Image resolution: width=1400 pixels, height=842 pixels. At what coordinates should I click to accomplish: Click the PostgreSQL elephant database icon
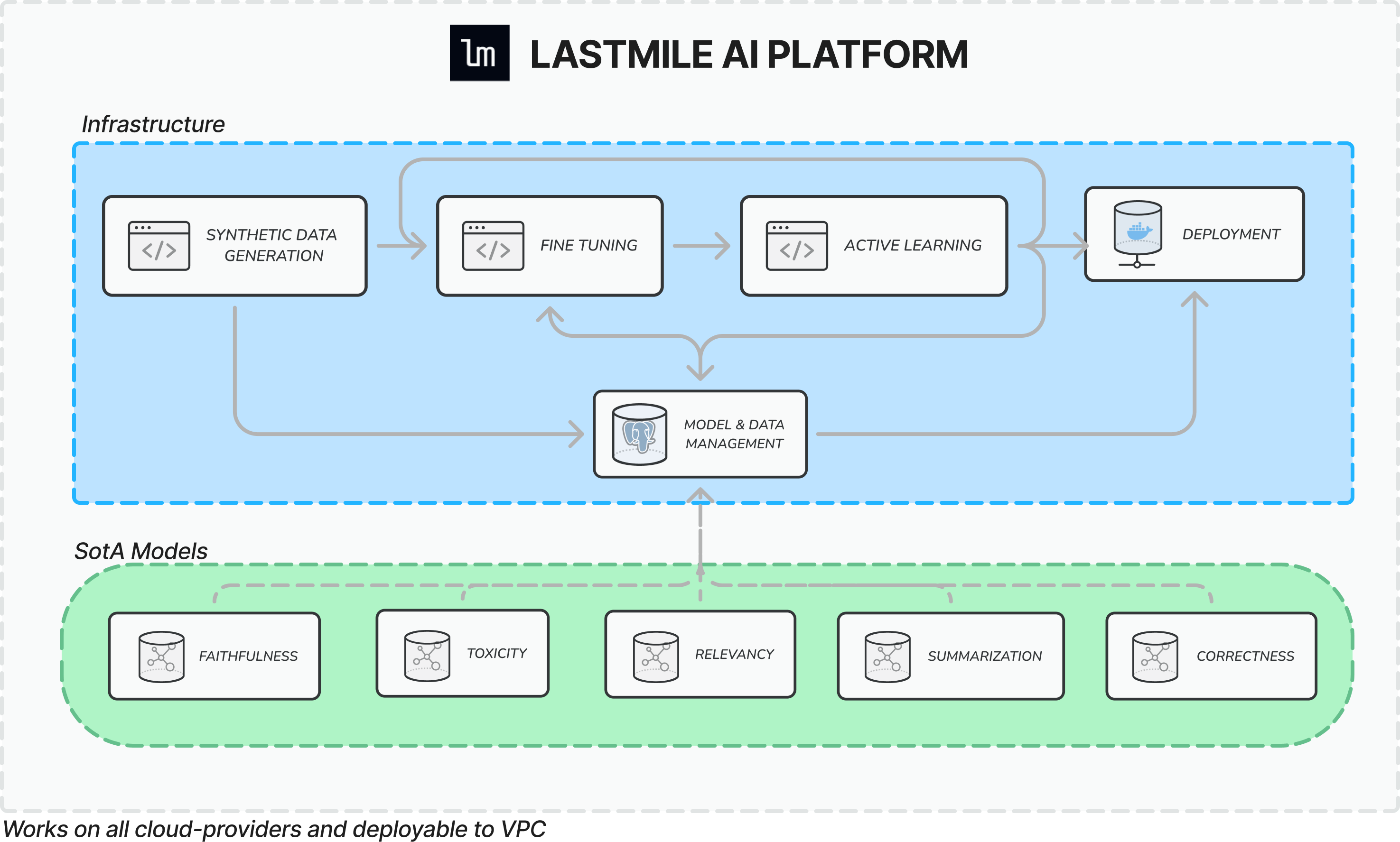(640, 435)
